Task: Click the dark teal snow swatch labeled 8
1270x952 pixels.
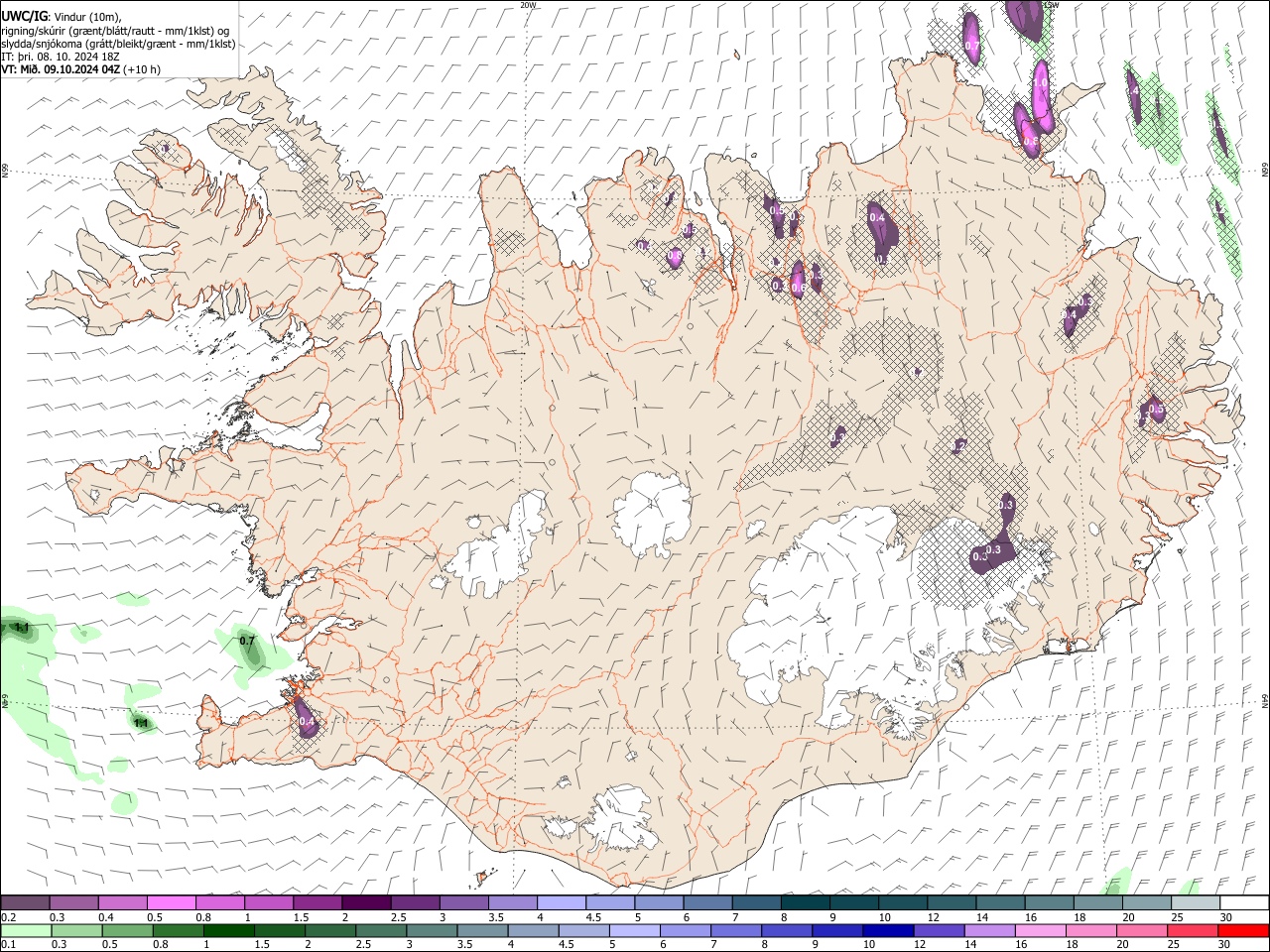Action: [805, 903]
